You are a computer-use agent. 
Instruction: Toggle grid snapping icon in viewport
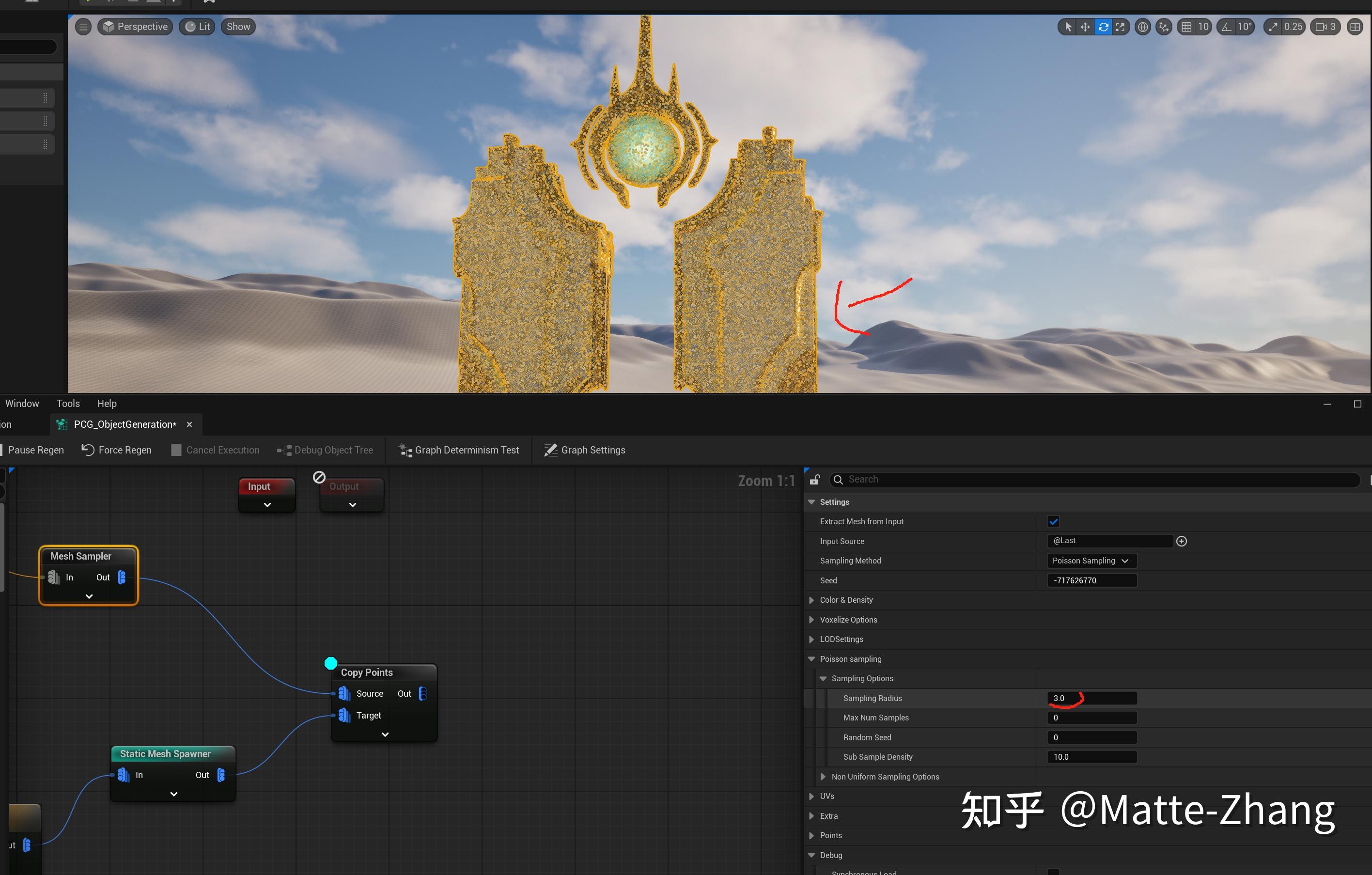[x=1186, y=27]
